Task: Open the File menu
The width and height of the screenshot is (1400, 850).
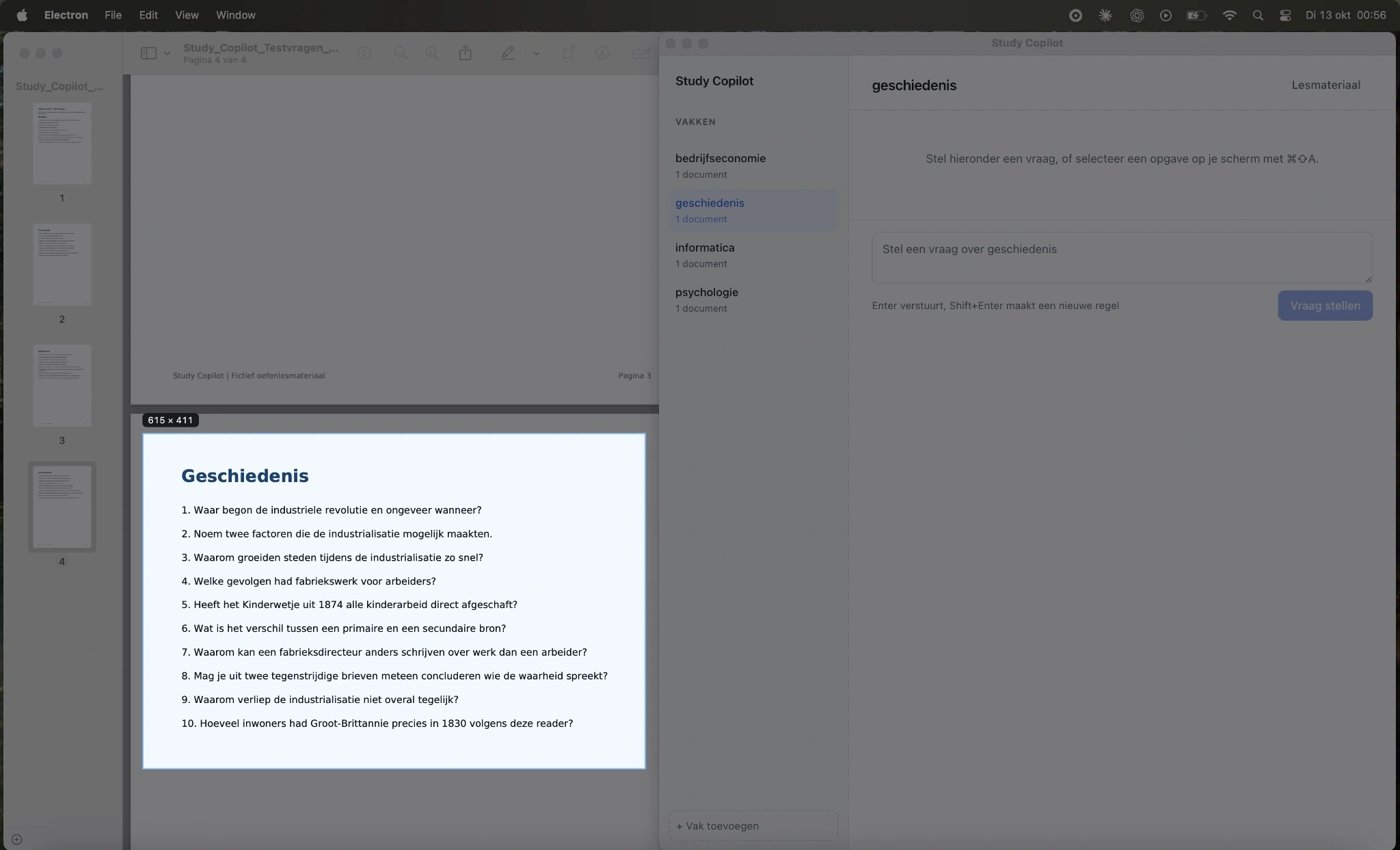Action: point(113,15)
